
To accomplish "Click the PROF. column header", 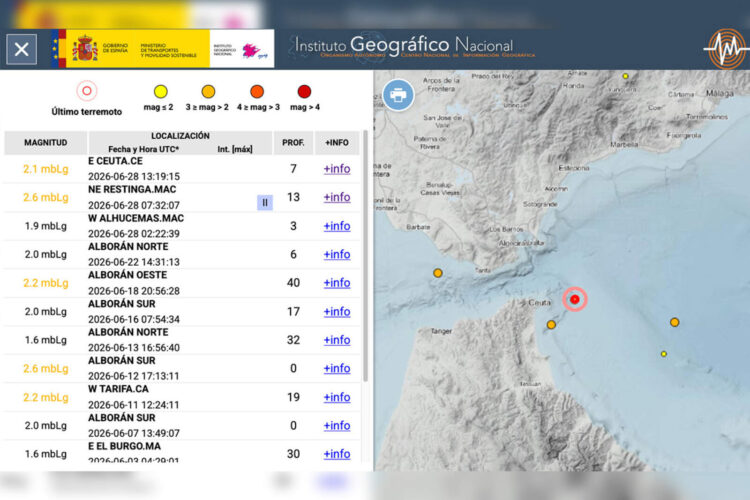I will [293, 143].
